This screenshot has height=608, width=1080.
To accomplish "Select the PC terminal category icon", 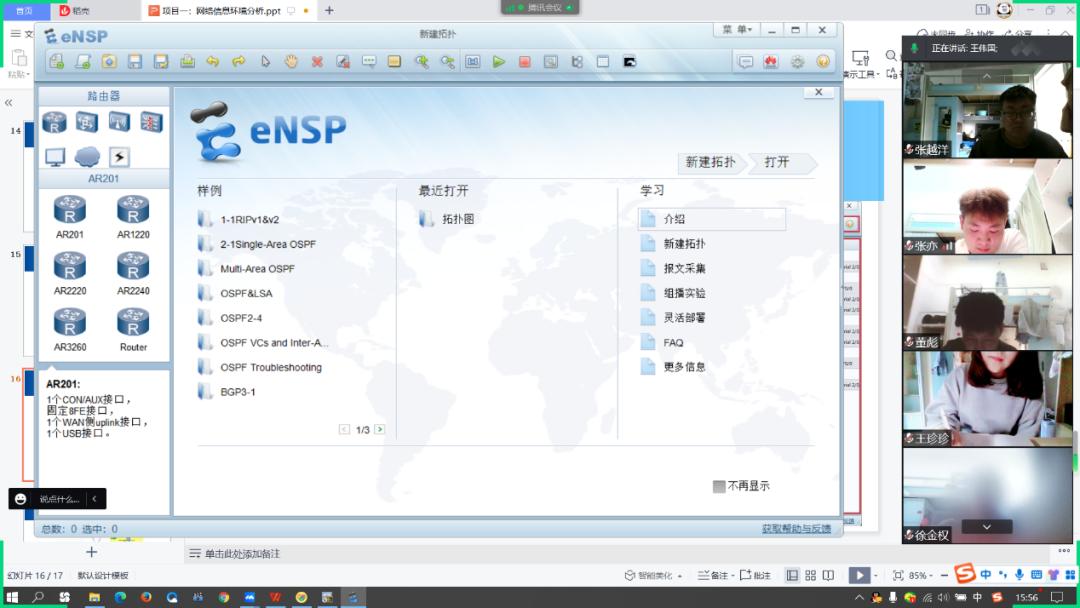I will pyautogui.click(x=54, y=157).
